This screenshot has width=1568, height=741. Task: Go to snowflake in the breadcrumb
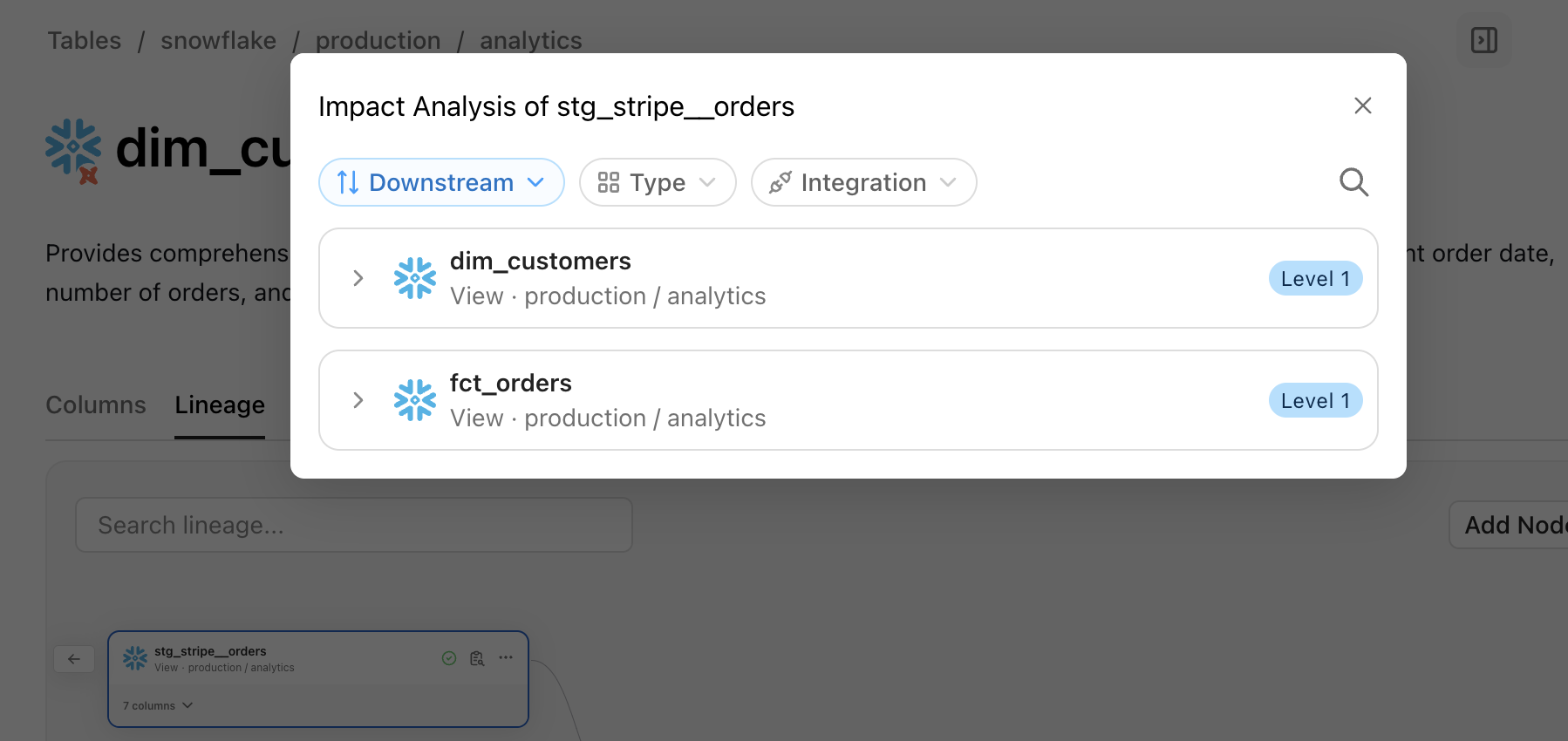[x=218, y=41]
